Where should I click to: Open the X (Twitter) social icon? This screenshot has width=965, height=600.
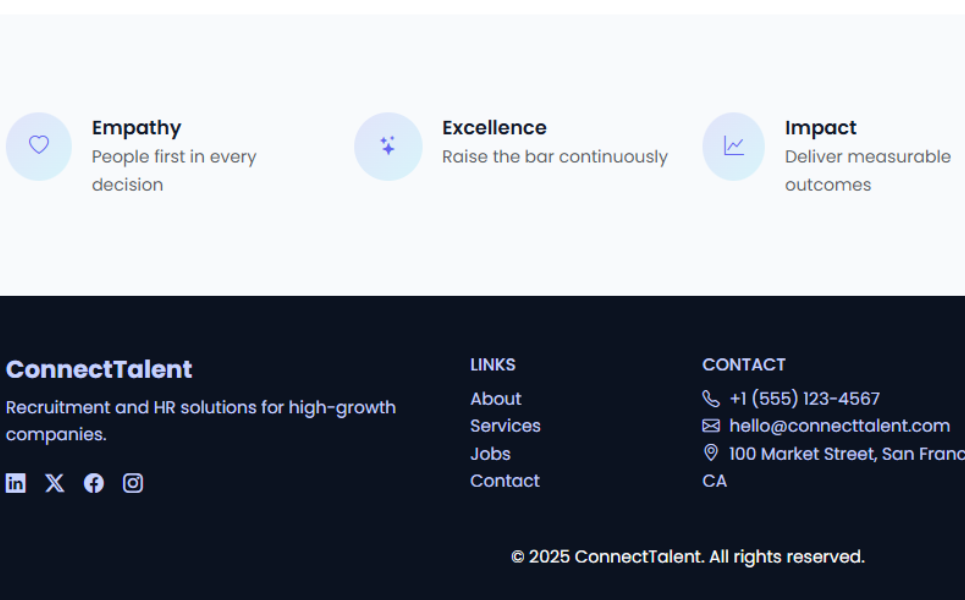pos(55,484)
